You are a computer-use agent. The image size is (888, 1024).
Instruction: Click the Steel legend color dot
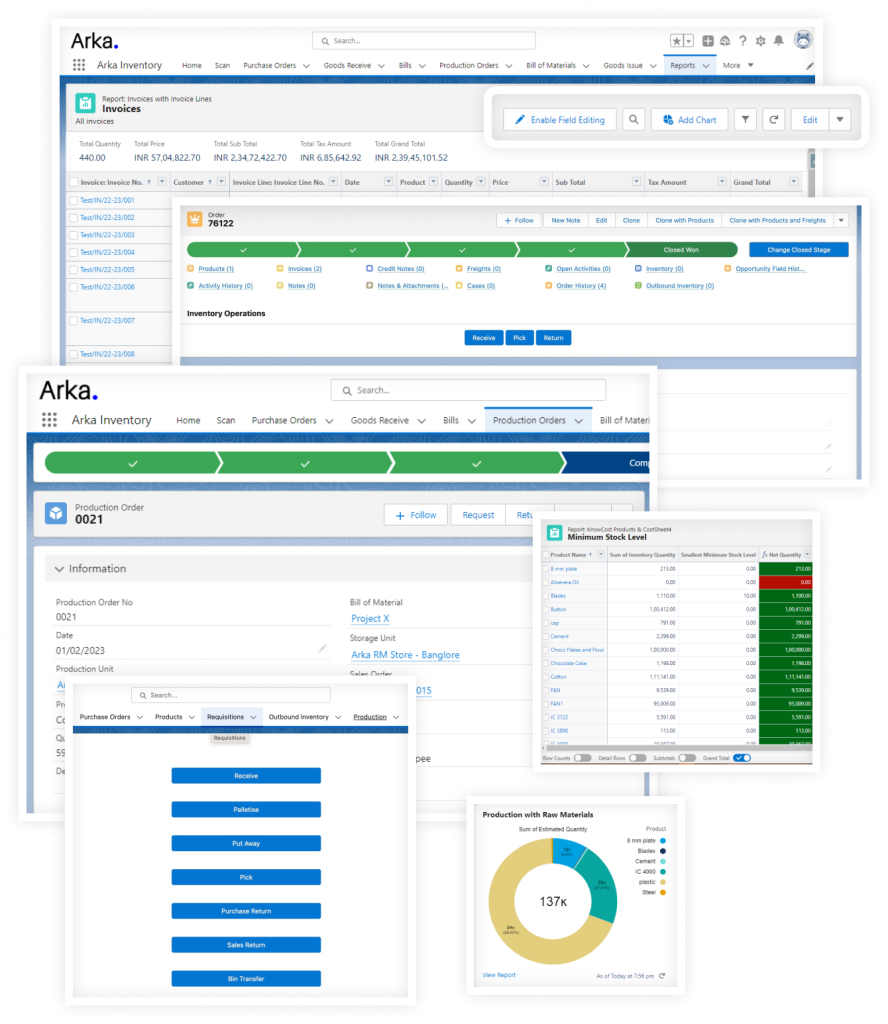[x=663, y=893]
